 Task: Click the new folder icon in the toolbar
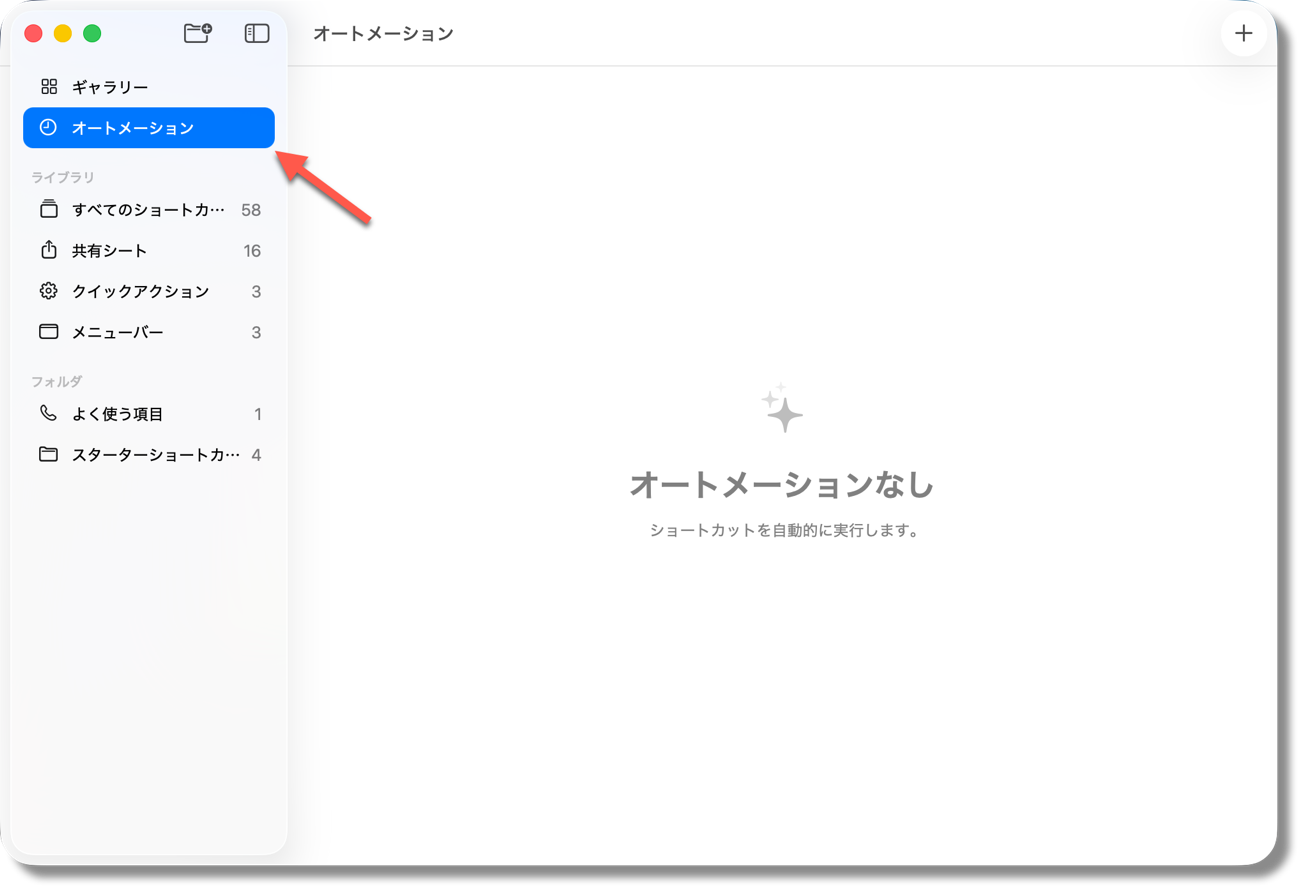coord(197,32)
